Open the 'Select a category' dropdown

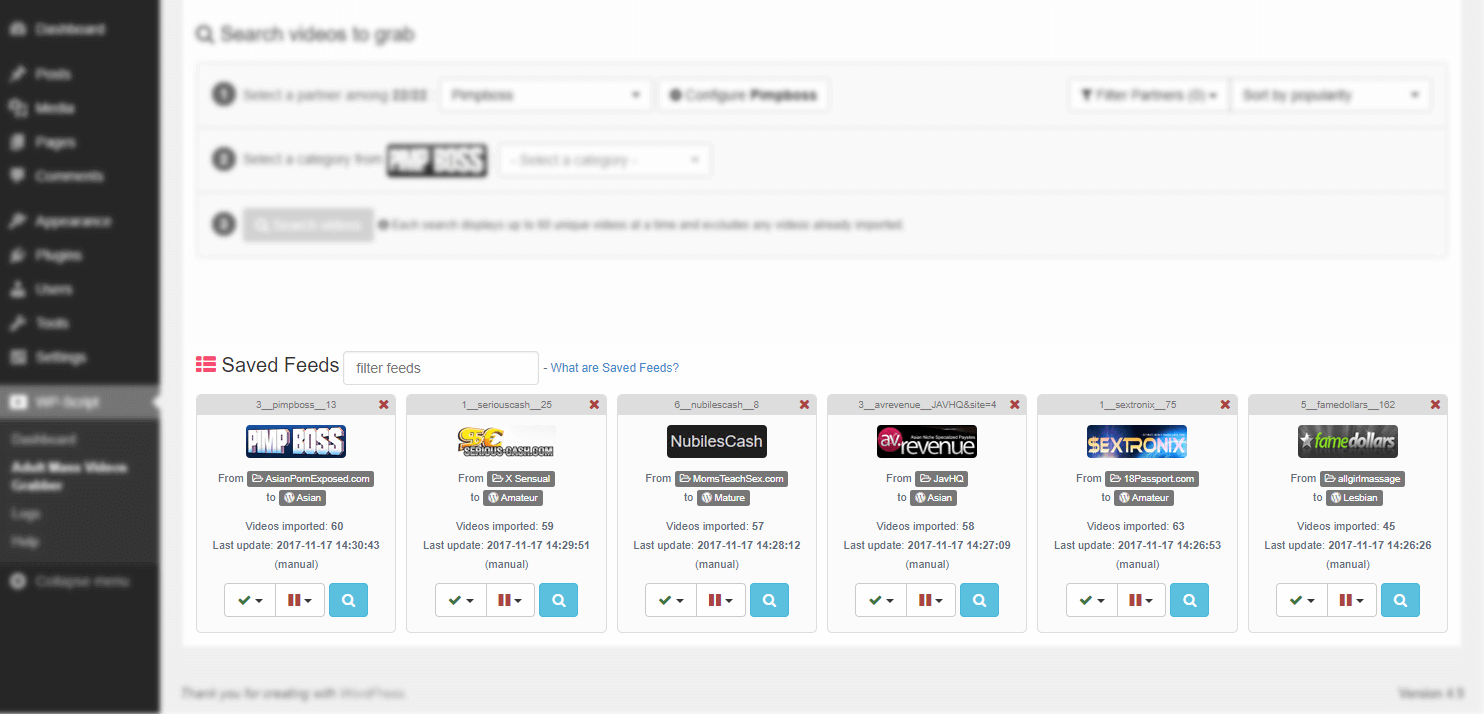pos(605,160)
